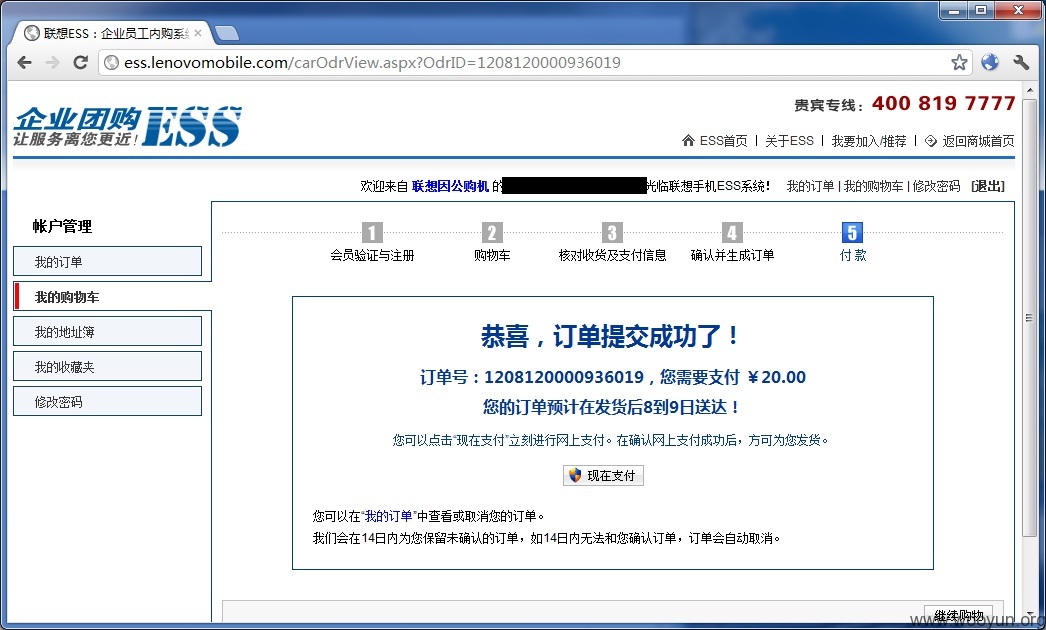Screen dimensions: 1046x630
Task: Open a new tab button
Action: click(x=227, y=33)
